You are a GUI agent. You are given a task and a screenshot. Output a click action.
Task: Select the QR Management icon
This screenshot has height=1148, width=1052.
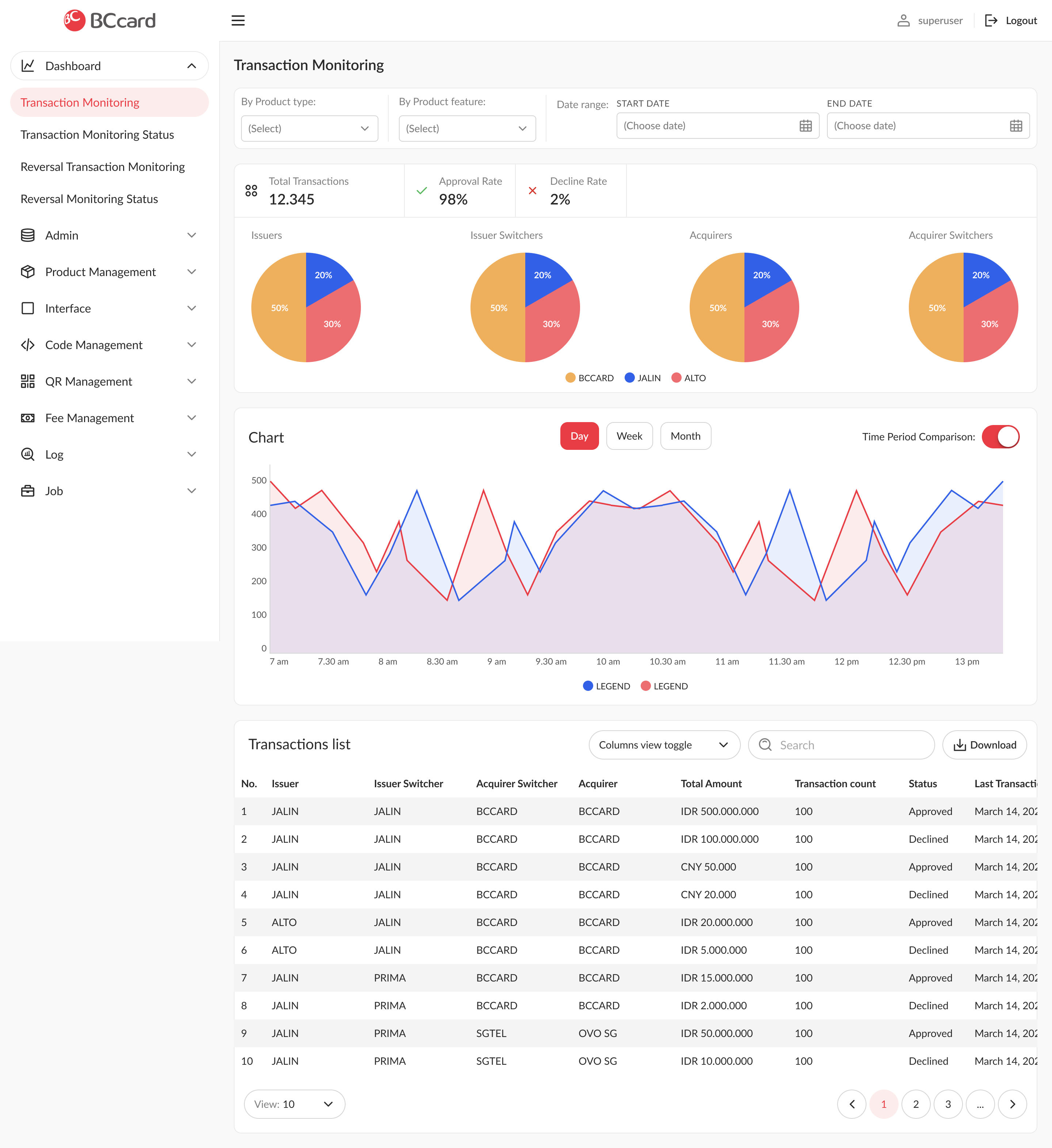click(28, 381)
